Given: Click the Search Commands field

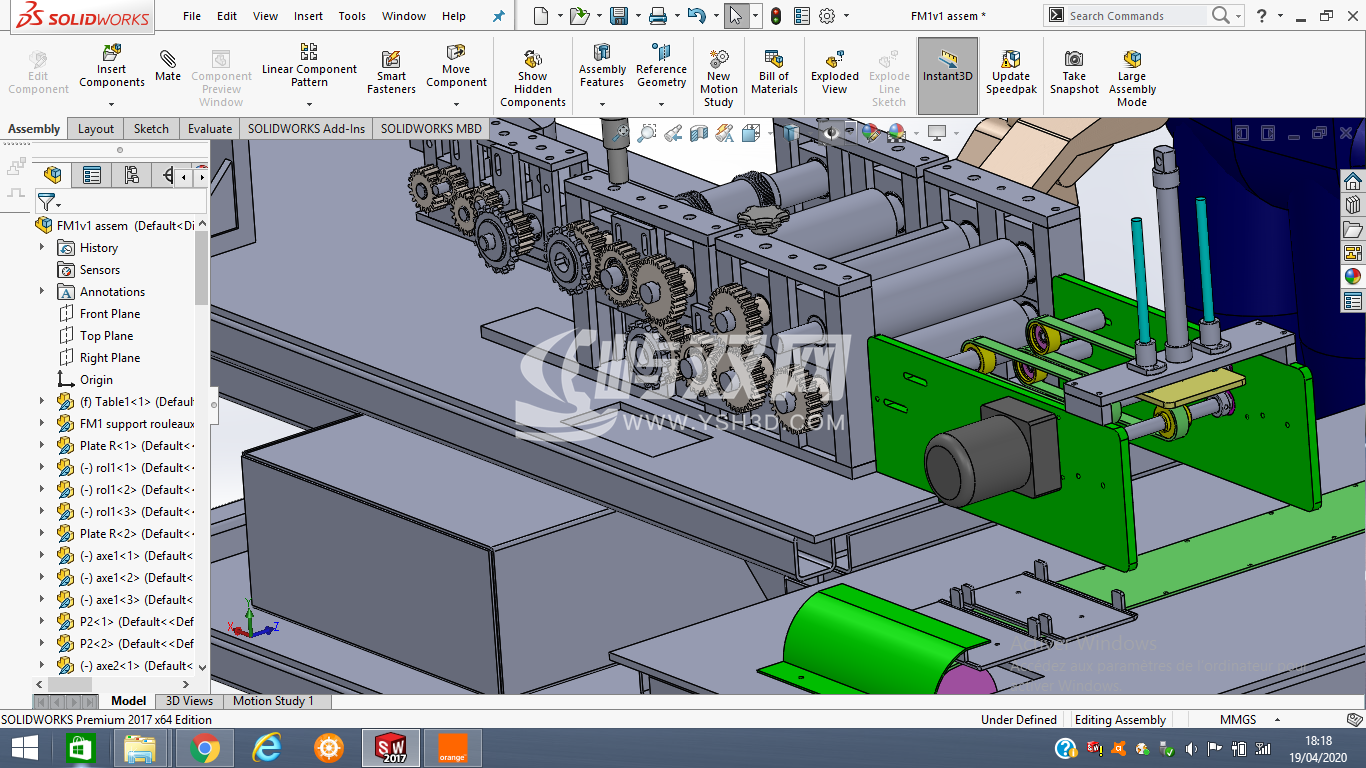Looking at the screenshot, I should click(x=1137, y=16).
